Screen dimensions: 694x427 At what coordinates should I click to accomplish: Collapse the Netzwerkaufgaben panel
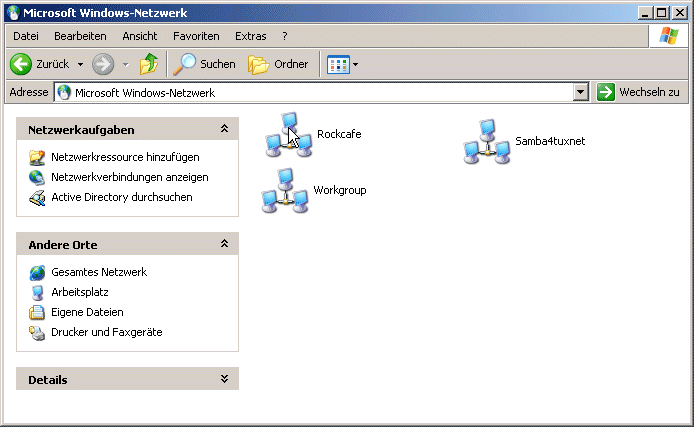pos(224,129)
